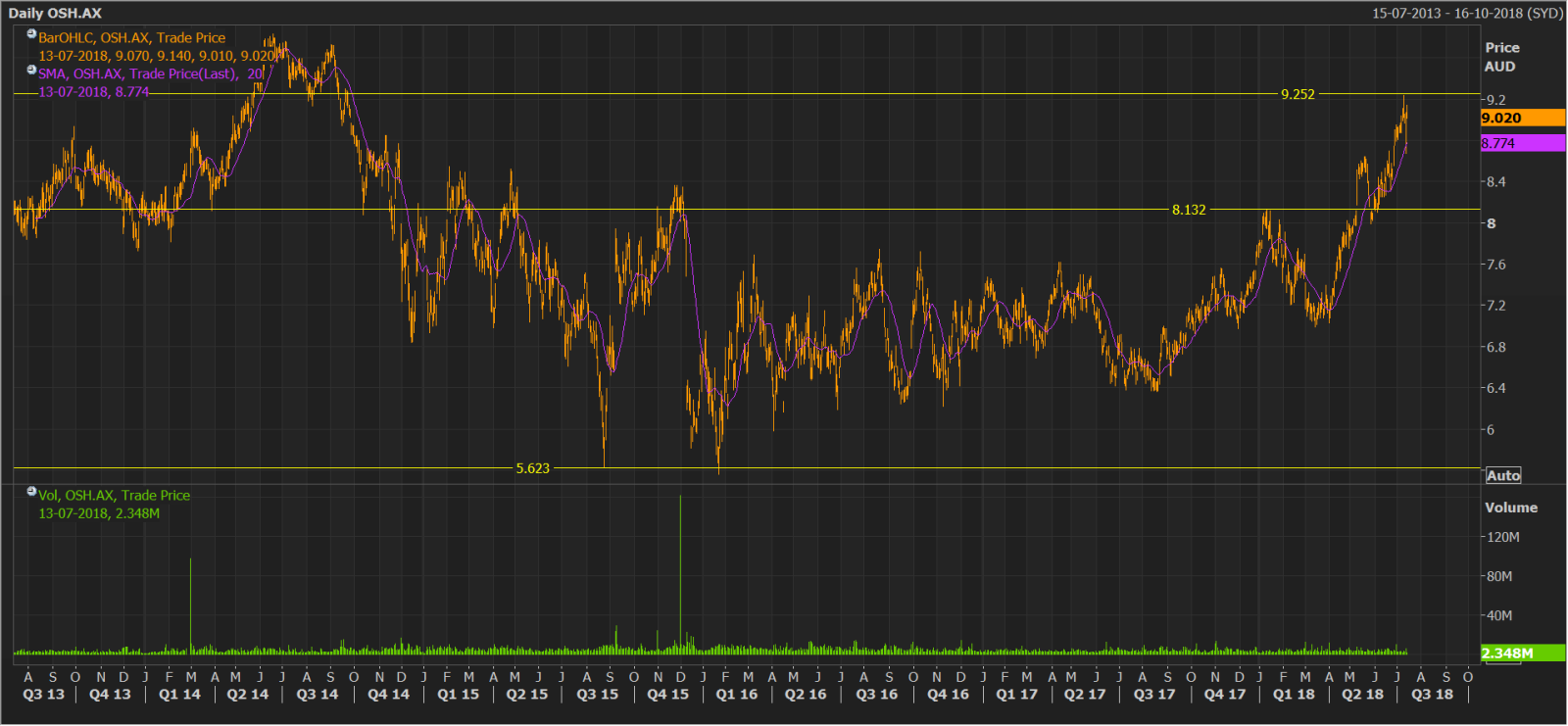Choose Q4 17 on the time axis
This screenshot has height=726, width=1568.
(1225, 695)
